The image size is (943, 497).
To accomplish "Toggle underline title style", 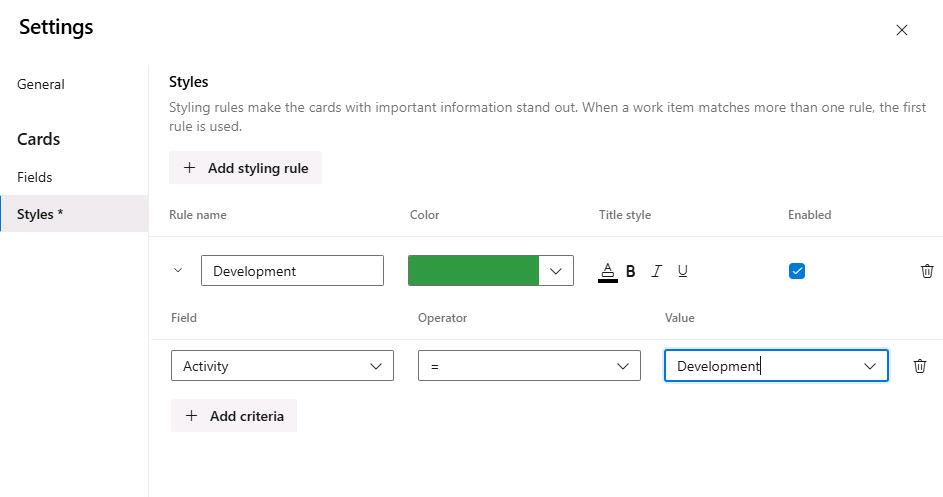I will 683,271.
